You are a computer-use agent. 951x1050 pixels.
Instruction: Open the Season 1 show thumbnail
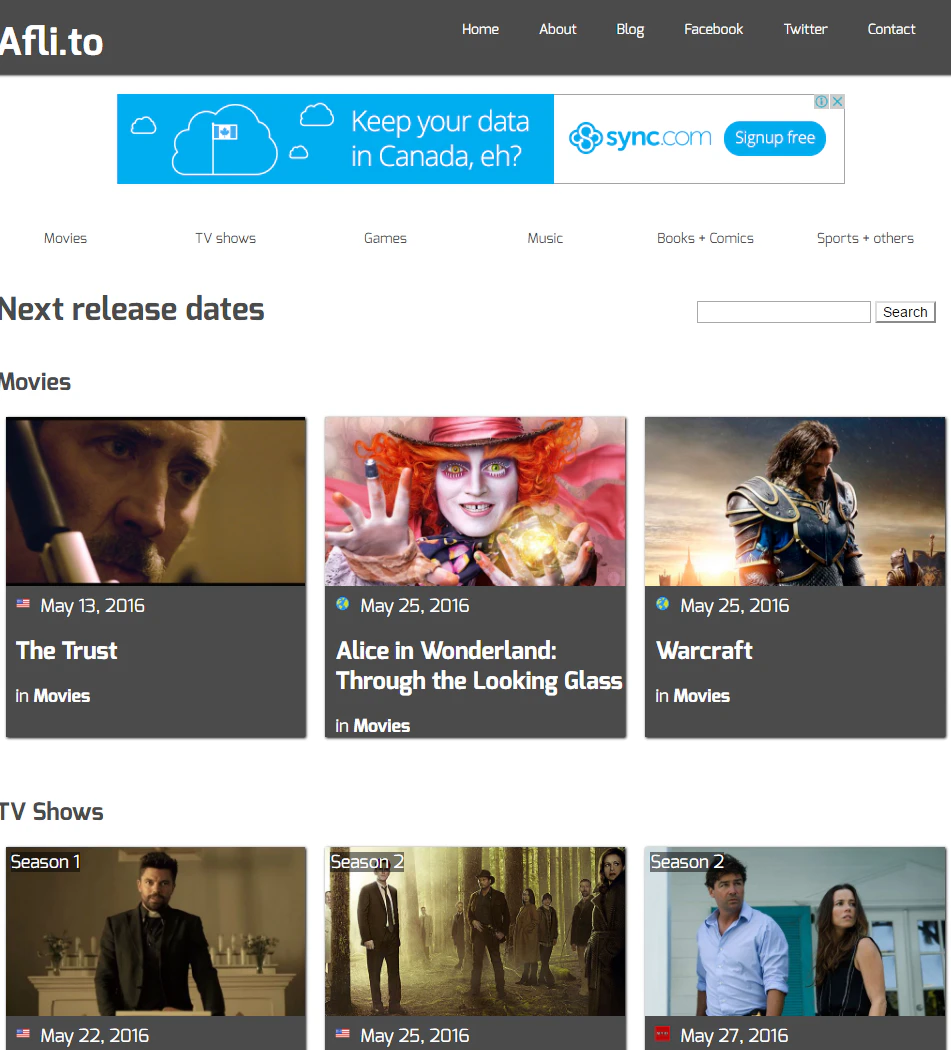coord(156,931)
